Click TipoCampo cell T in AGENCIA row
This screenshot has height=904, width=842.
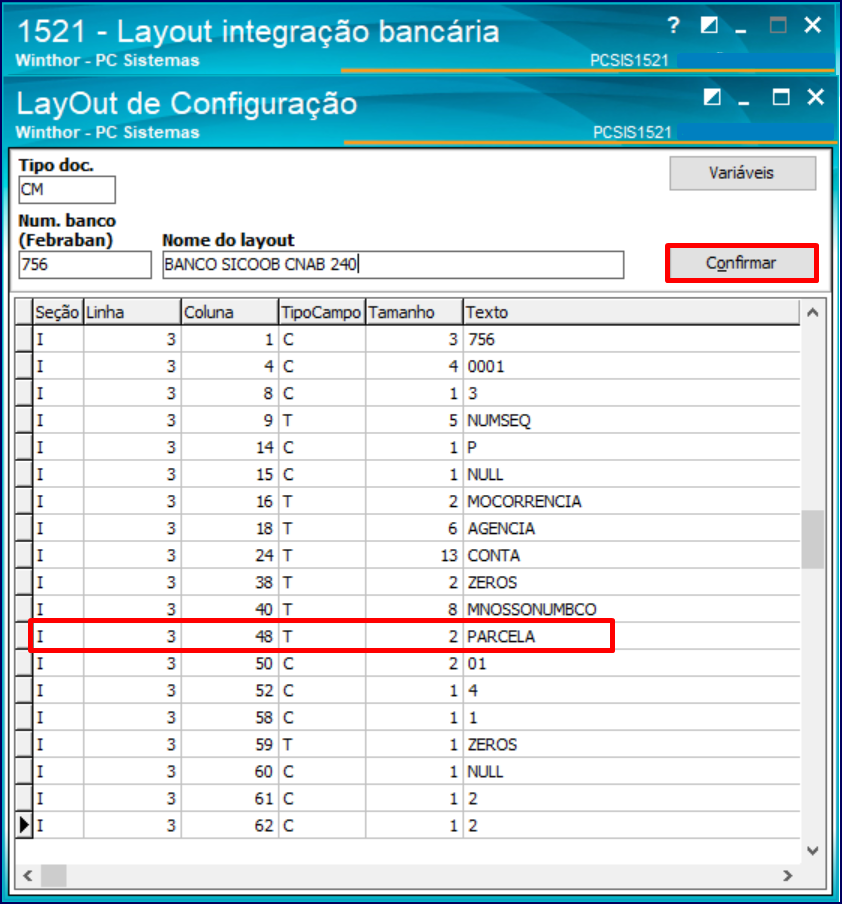coord(322,529)
